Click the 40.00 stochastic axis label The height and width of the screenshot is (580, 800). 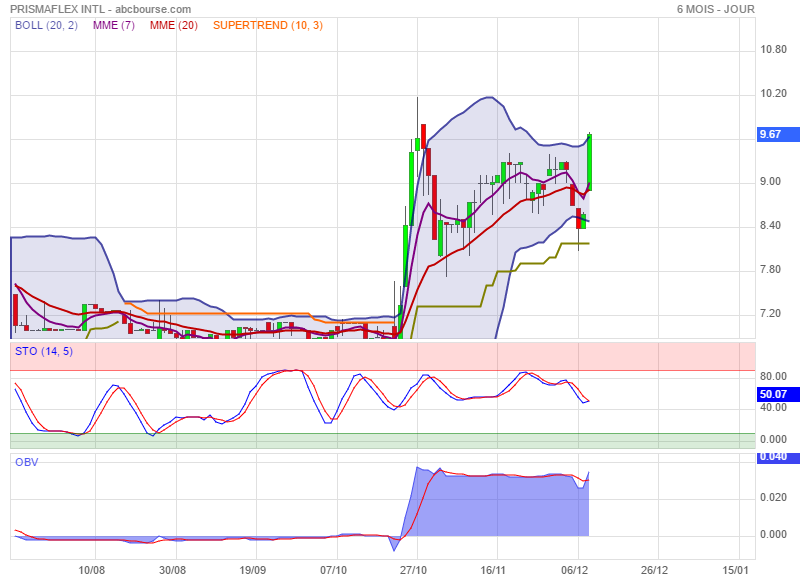(x=773, y=408)
